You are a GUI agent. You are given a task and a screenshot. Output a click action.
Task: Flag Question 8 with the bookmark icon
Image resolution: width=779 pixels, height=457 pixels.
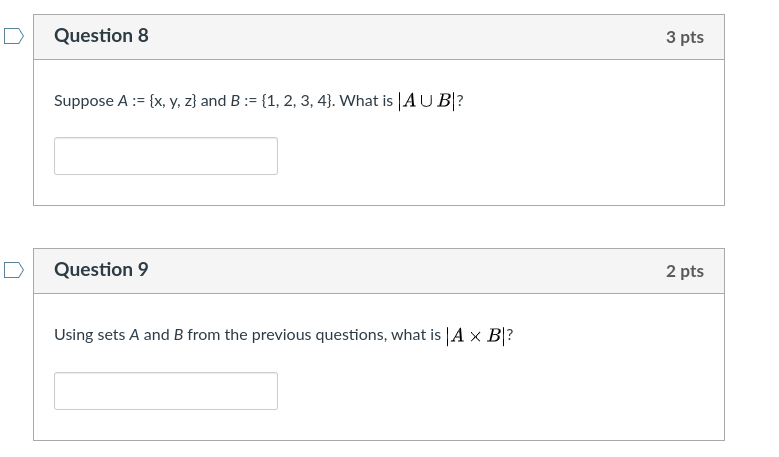pyautogui.click(x=14, y=36)
